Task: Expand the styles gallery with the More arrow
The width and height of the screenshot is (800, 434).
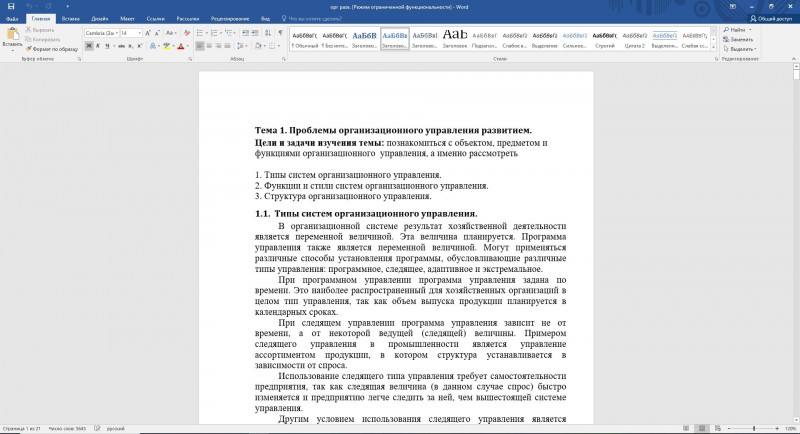Action: (x=714, y=47)
